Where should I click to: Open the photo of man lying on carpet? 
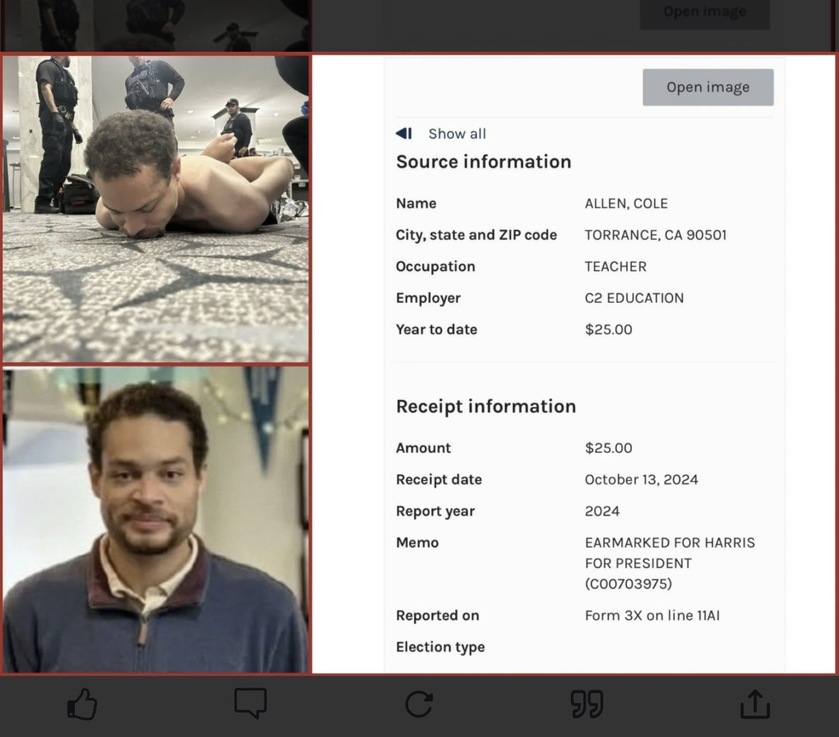[156, 208]
